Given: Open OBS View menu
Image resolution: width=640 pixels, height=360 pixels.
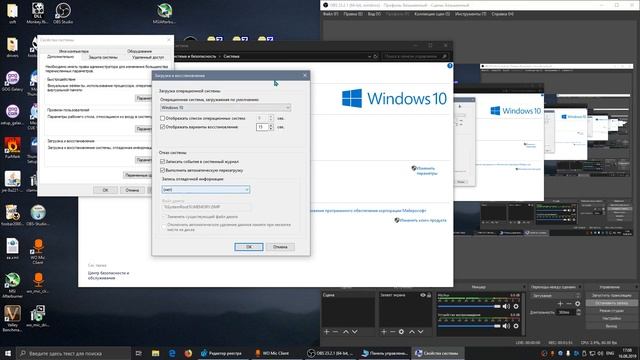Looking at the screenshot, I should click(374, 14).
